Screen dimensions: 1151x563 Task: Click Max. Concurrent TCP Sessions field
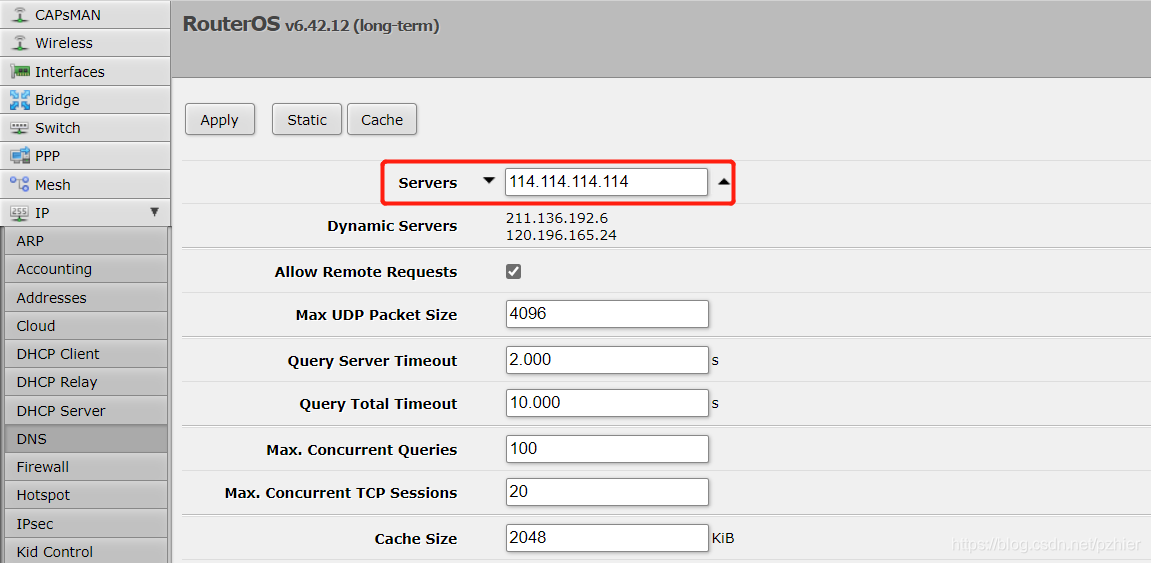pyautogui.click(x=607, y=492)
